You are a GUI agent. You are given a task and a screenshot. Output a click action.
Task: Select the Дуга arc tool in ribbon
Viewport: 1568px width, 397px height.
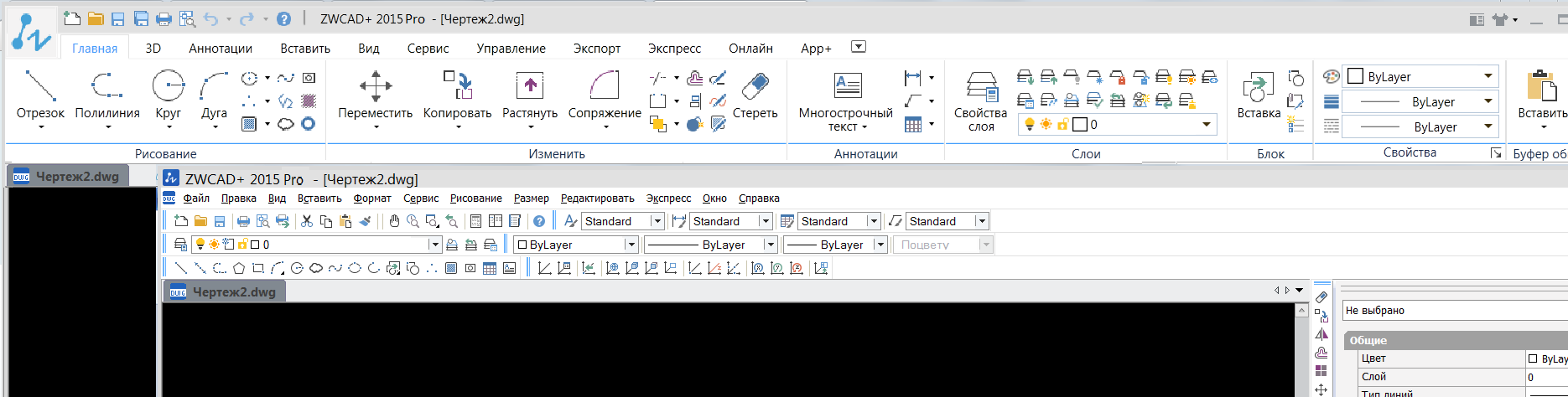tap(214, 95)
